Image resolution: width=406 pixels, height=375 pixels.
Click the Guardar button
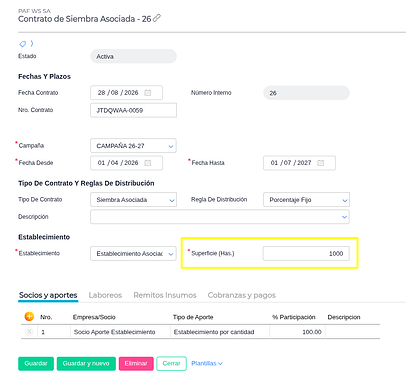[36, 363]
